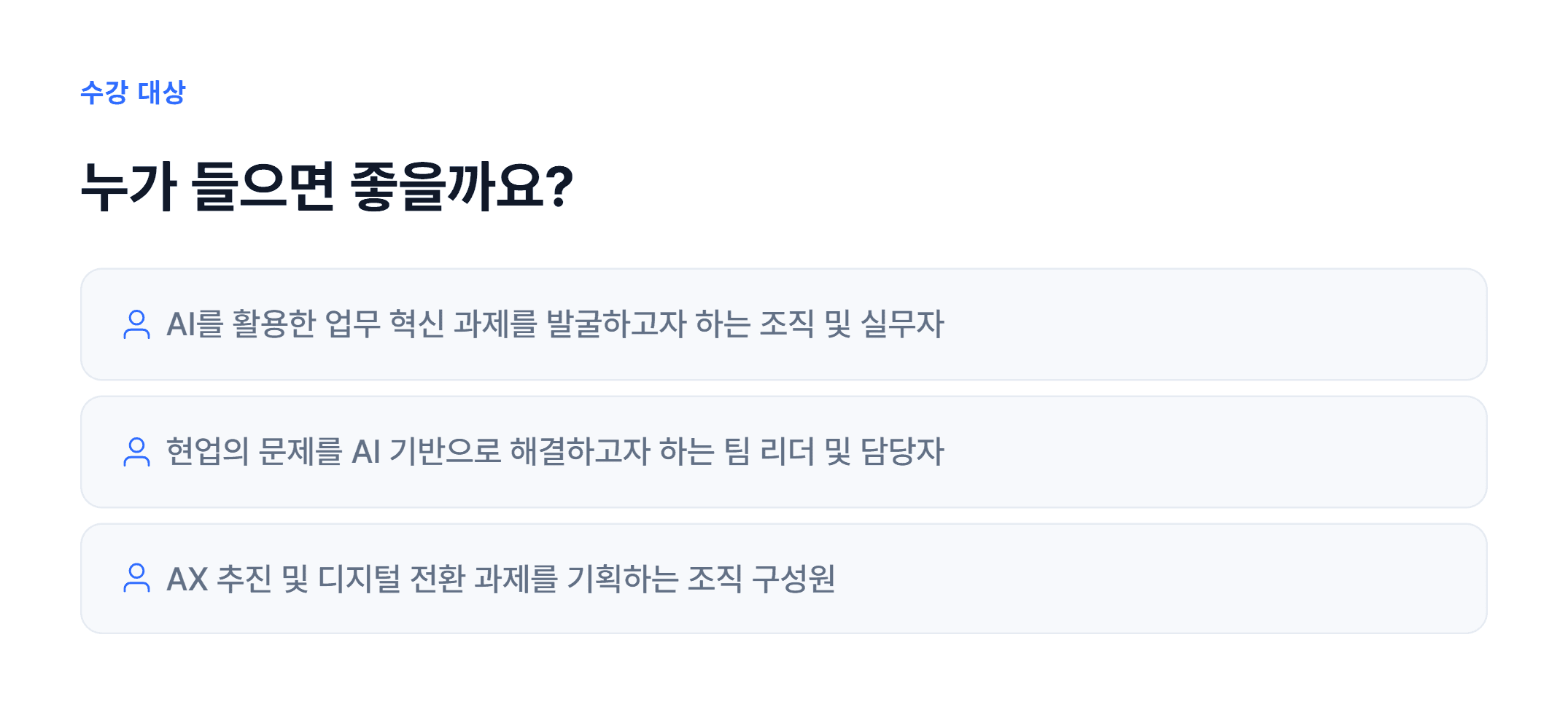This screenshot has width=1568, height=707.
Task: Click the word 좋을까요? in the heading
Action: [x=462, y=187]
